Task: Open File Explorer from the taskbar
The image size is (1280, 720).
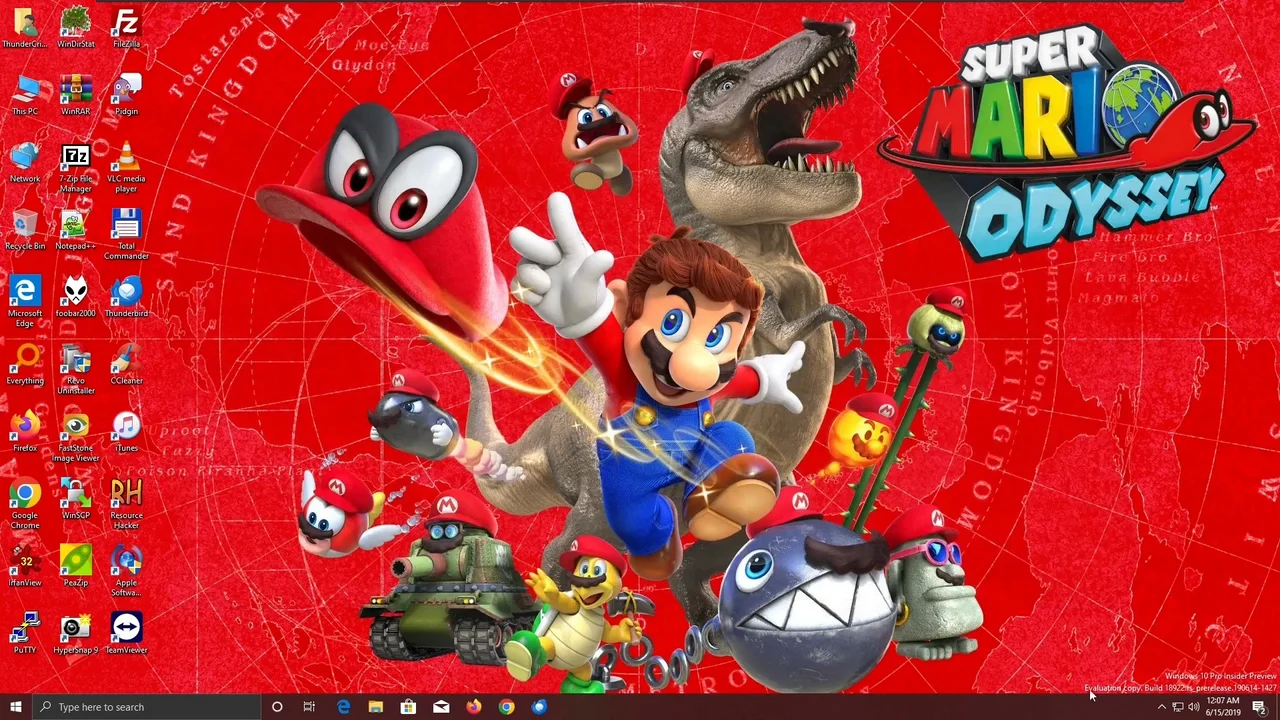Action: pos(375,707)
